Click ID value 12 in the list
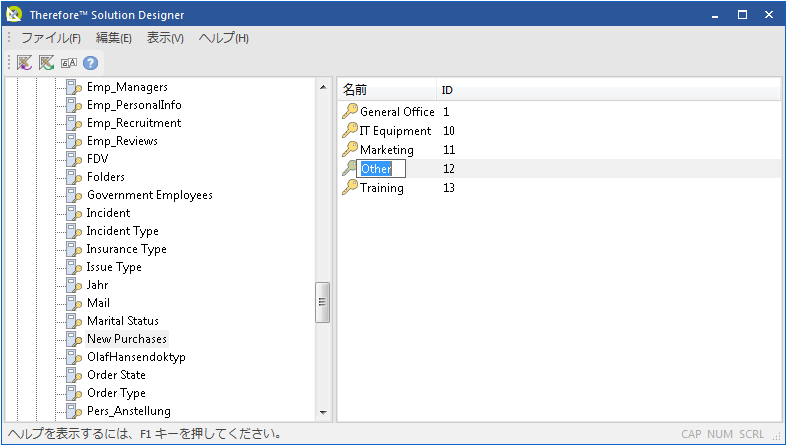The image size is (786, 446). click(449, 169)
